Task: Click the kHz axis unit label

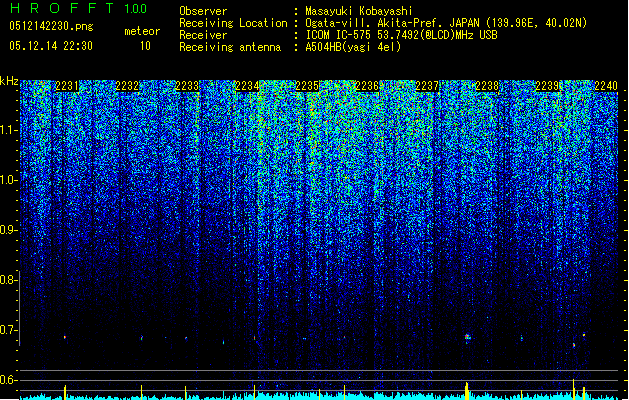Action: point(9,81)
